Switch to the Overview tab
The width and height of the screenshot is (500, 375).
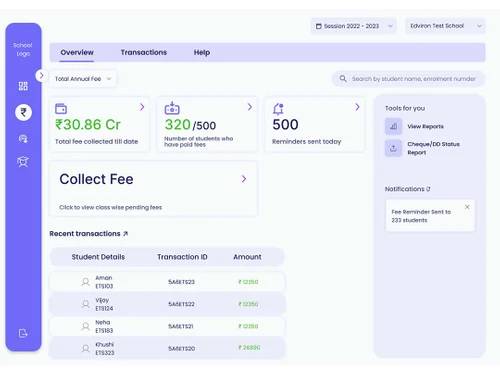click(77, 52)
